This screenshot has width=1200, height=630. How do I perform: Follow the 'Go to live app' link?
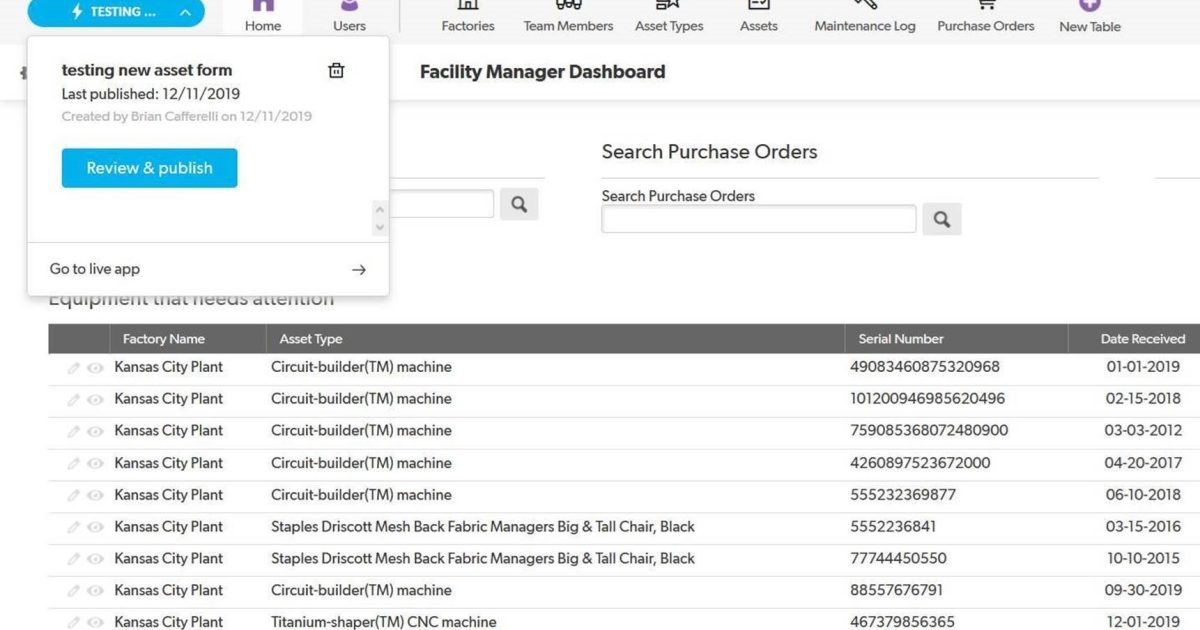tap(94, 268)
